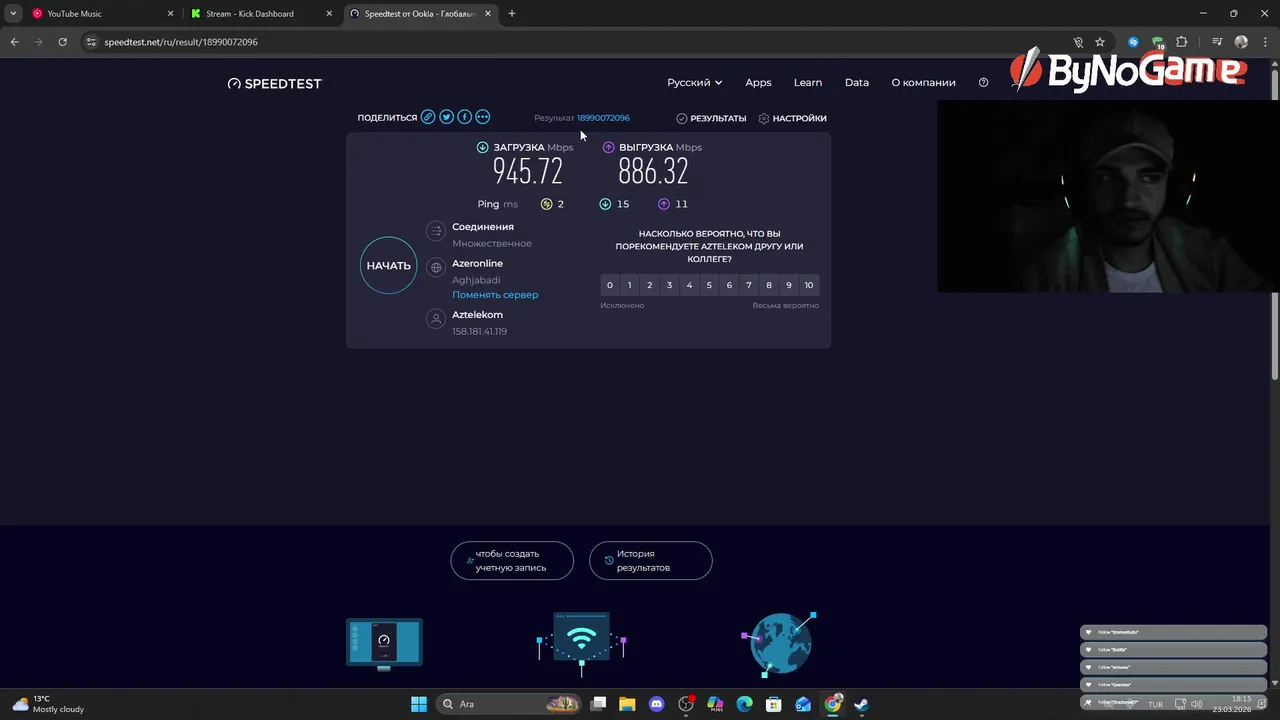Click the download latency icon showing 15
1280x720 pixels.
(x=605, y=204)
